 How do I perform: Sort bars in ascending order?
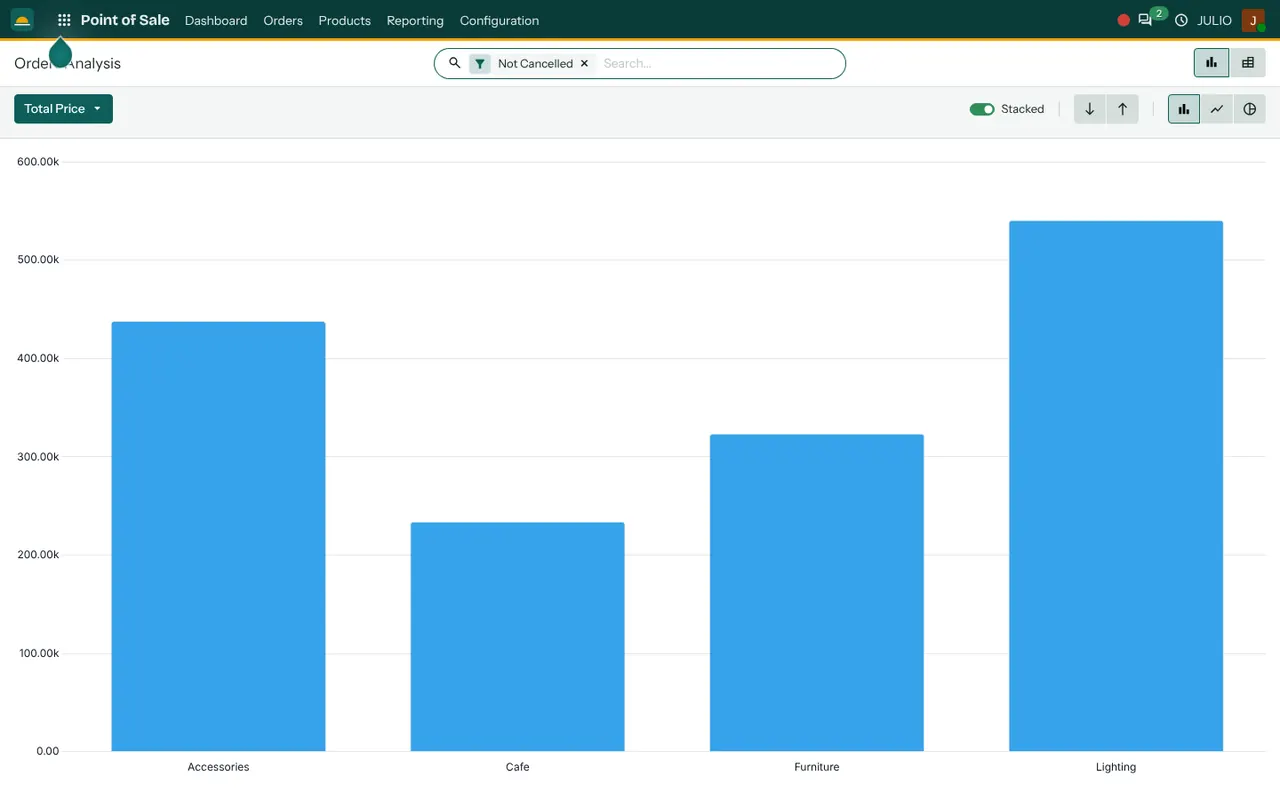pyautogui.click(x=1122, y=109)
